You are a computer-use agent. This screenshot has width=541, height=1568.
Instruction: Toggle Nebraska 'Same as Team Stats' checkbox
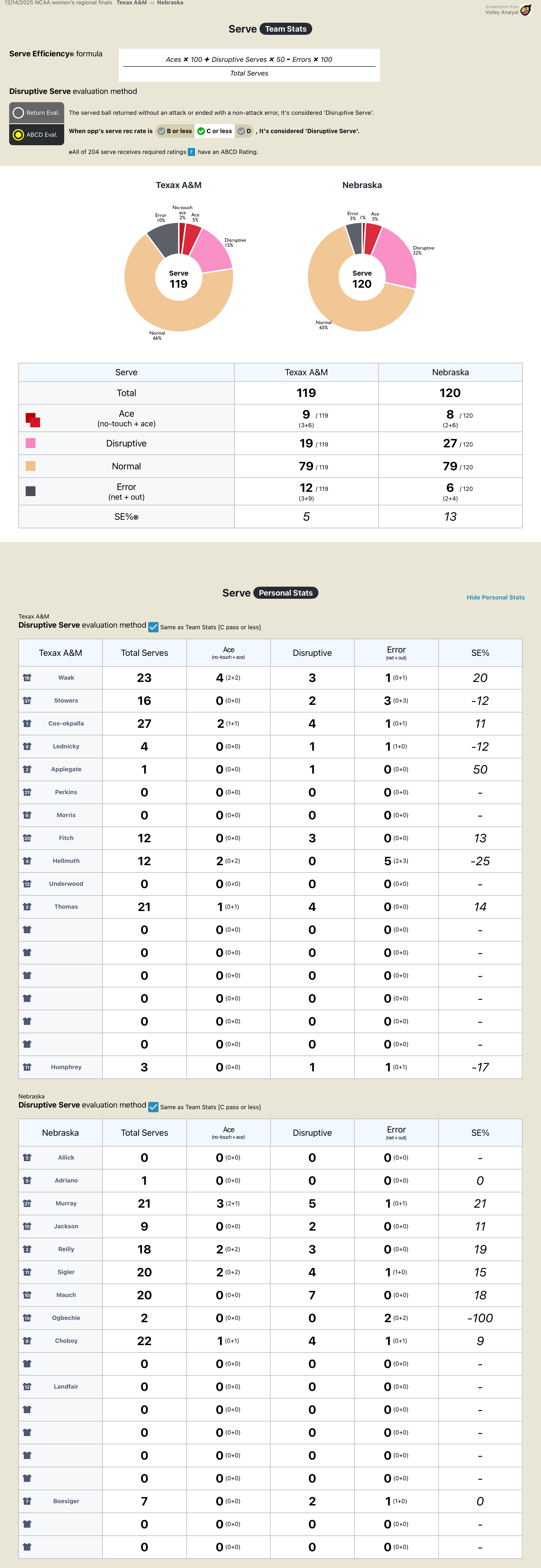tap(154, 1107)
